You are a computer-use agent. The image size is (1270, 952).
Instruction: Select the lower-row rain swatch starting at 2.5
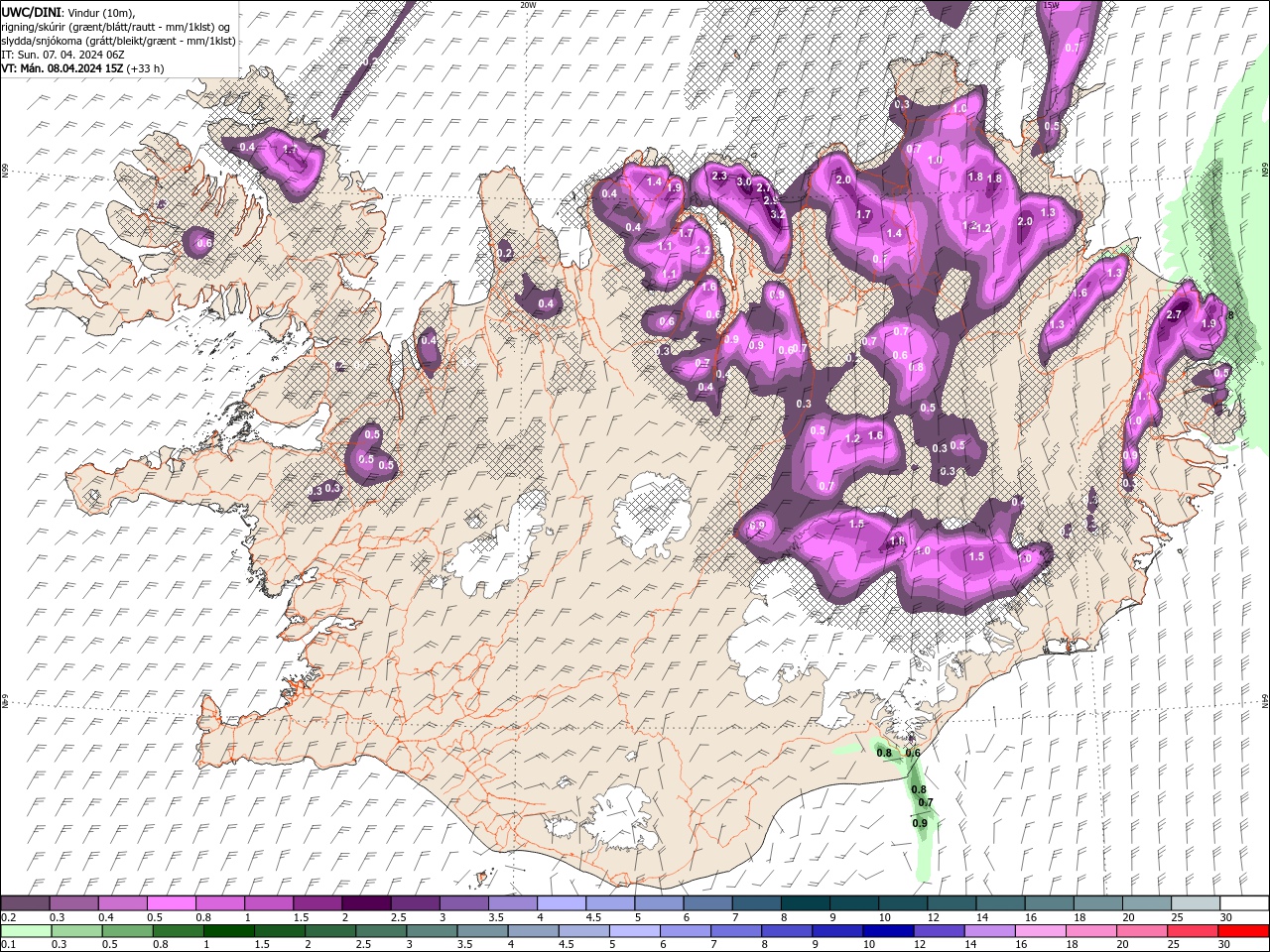pos(381,931)
